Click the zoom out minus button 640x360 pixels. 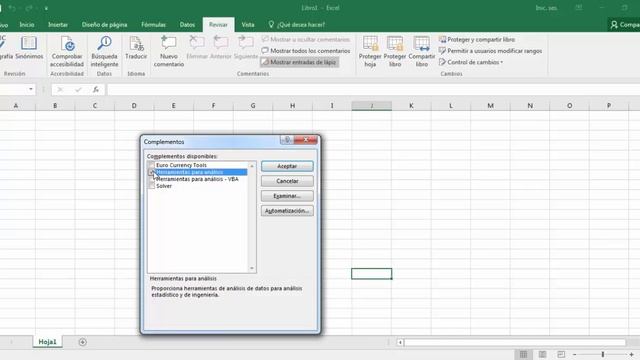574,355
